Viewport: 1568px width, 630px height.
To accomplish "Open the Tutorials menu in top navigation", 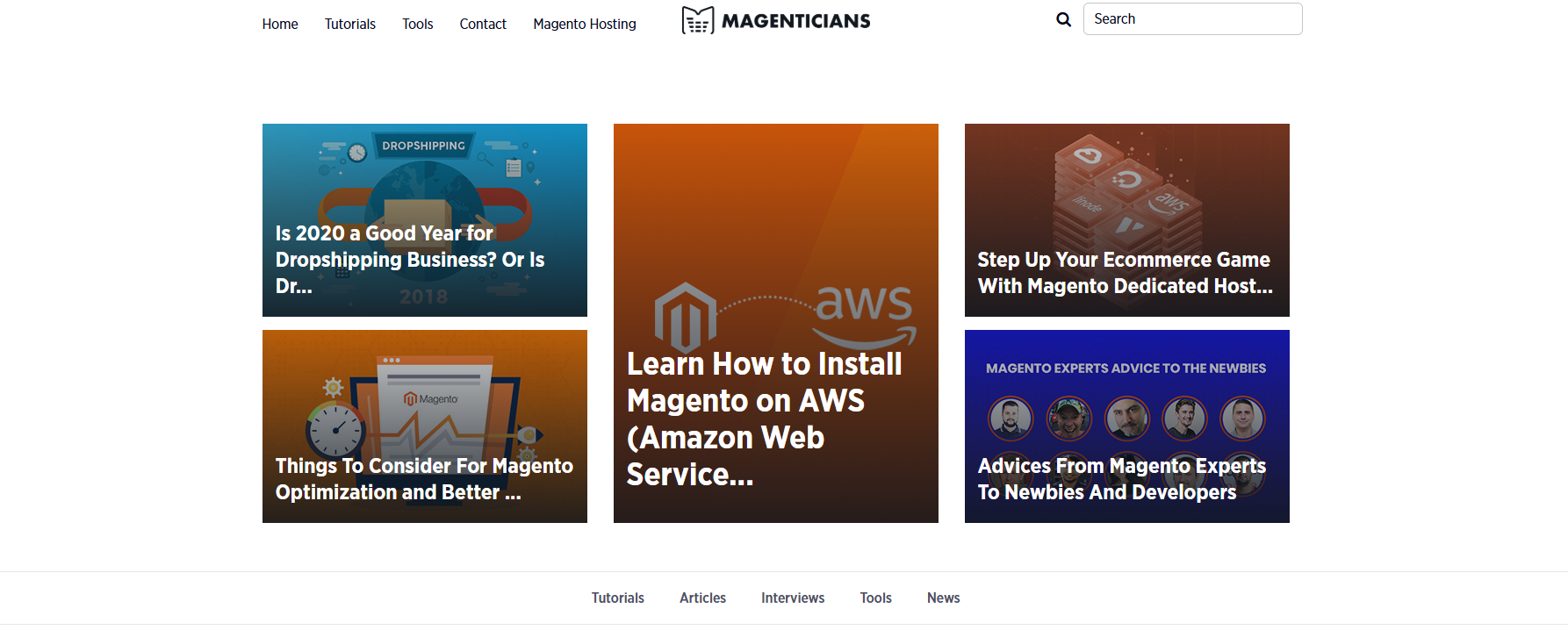I will tap(350, 25).
